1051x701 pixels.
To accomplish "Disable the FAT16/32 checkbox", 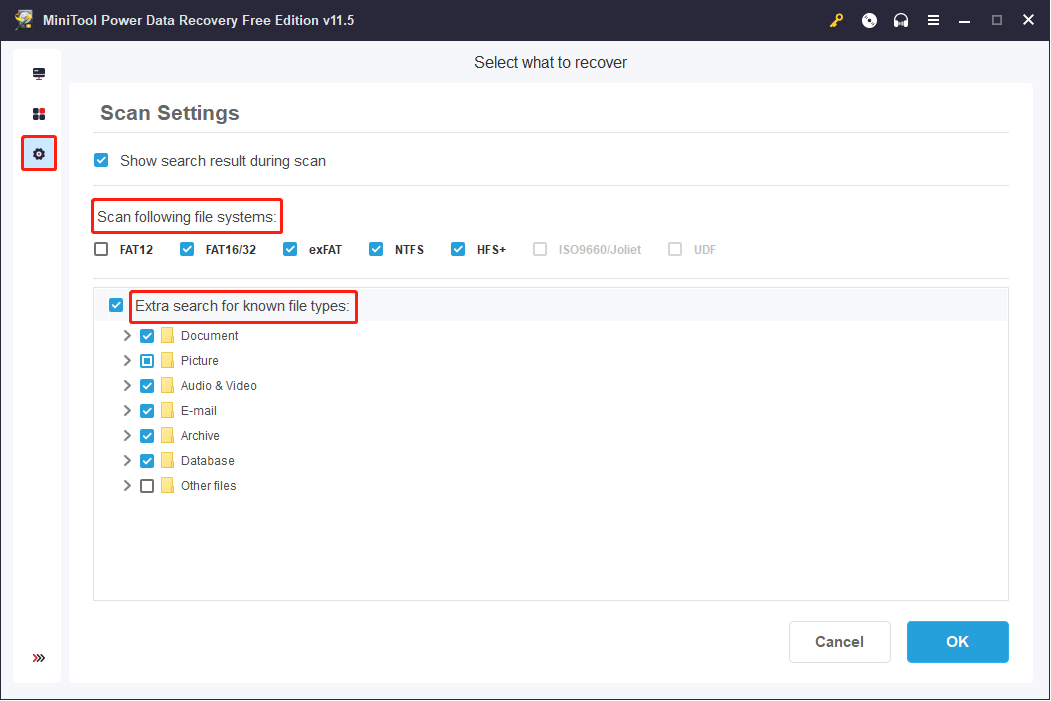I will pos(187,248).
